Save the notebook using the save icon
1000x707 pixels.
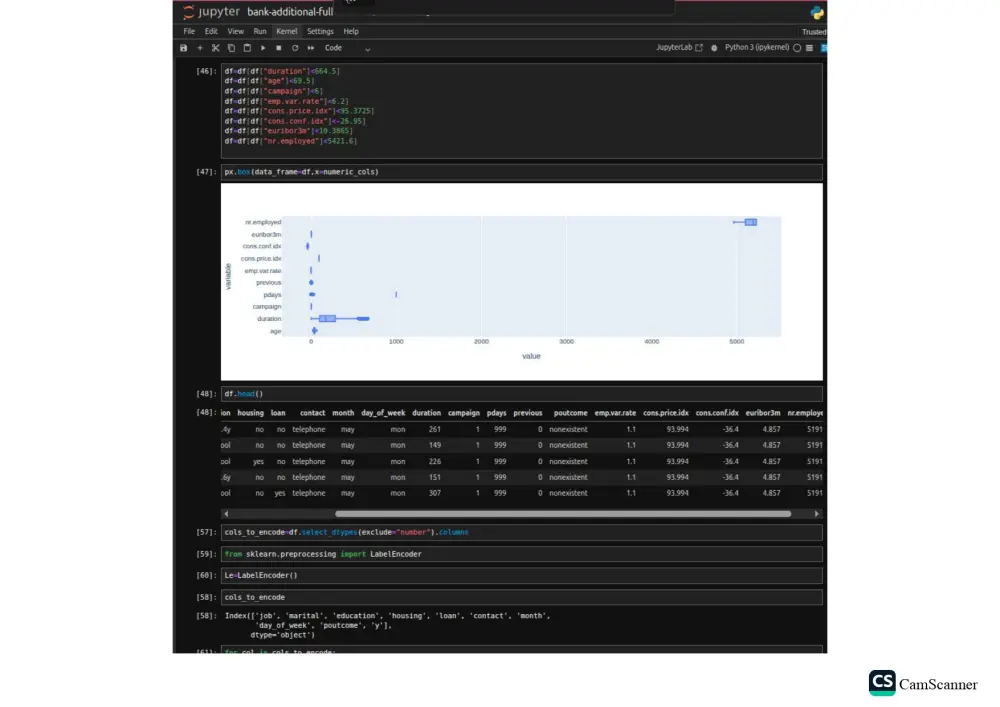point(184,47)
